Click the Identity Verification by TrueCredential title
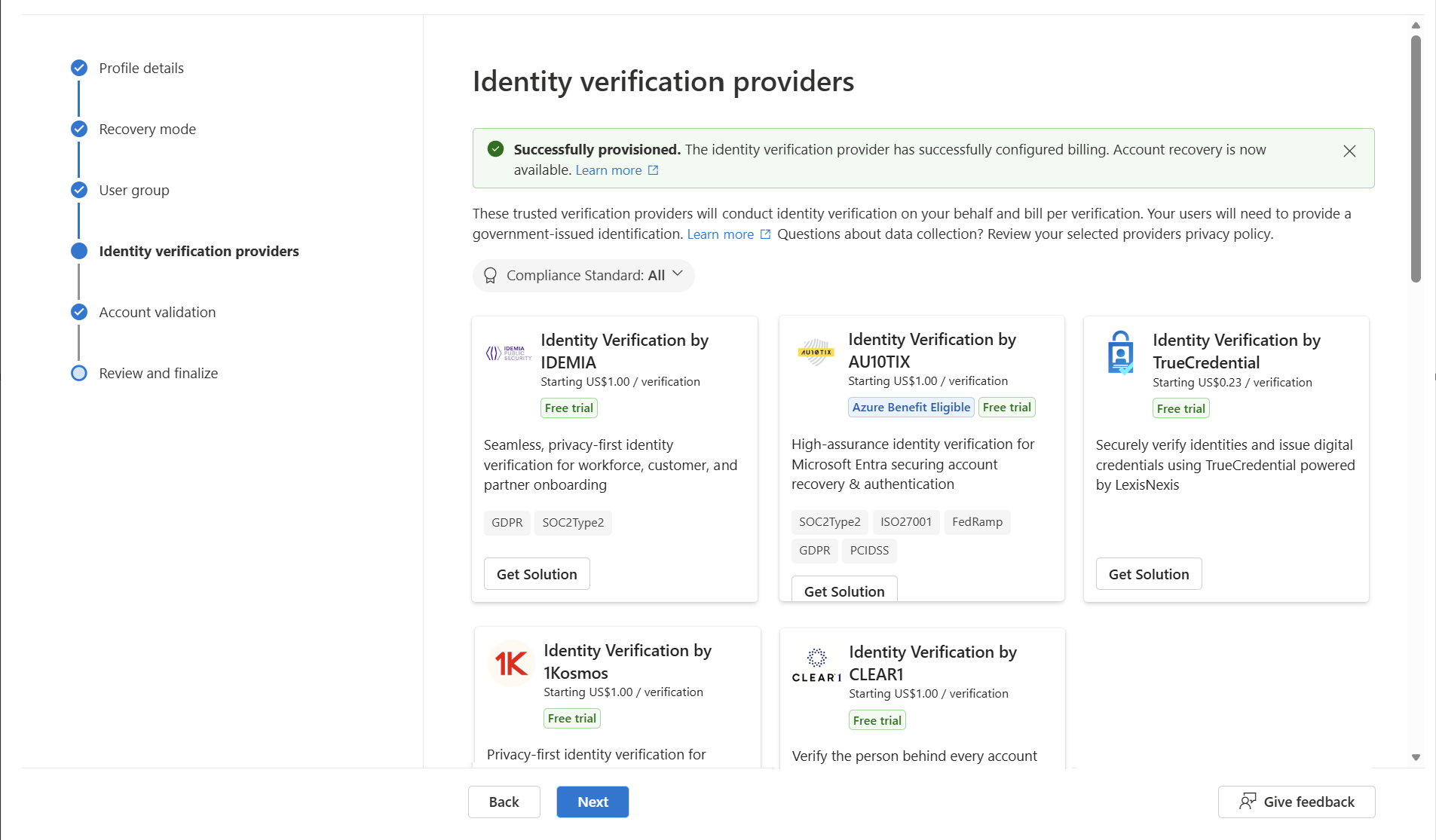1436x840 pixels. click(1237, 351)
